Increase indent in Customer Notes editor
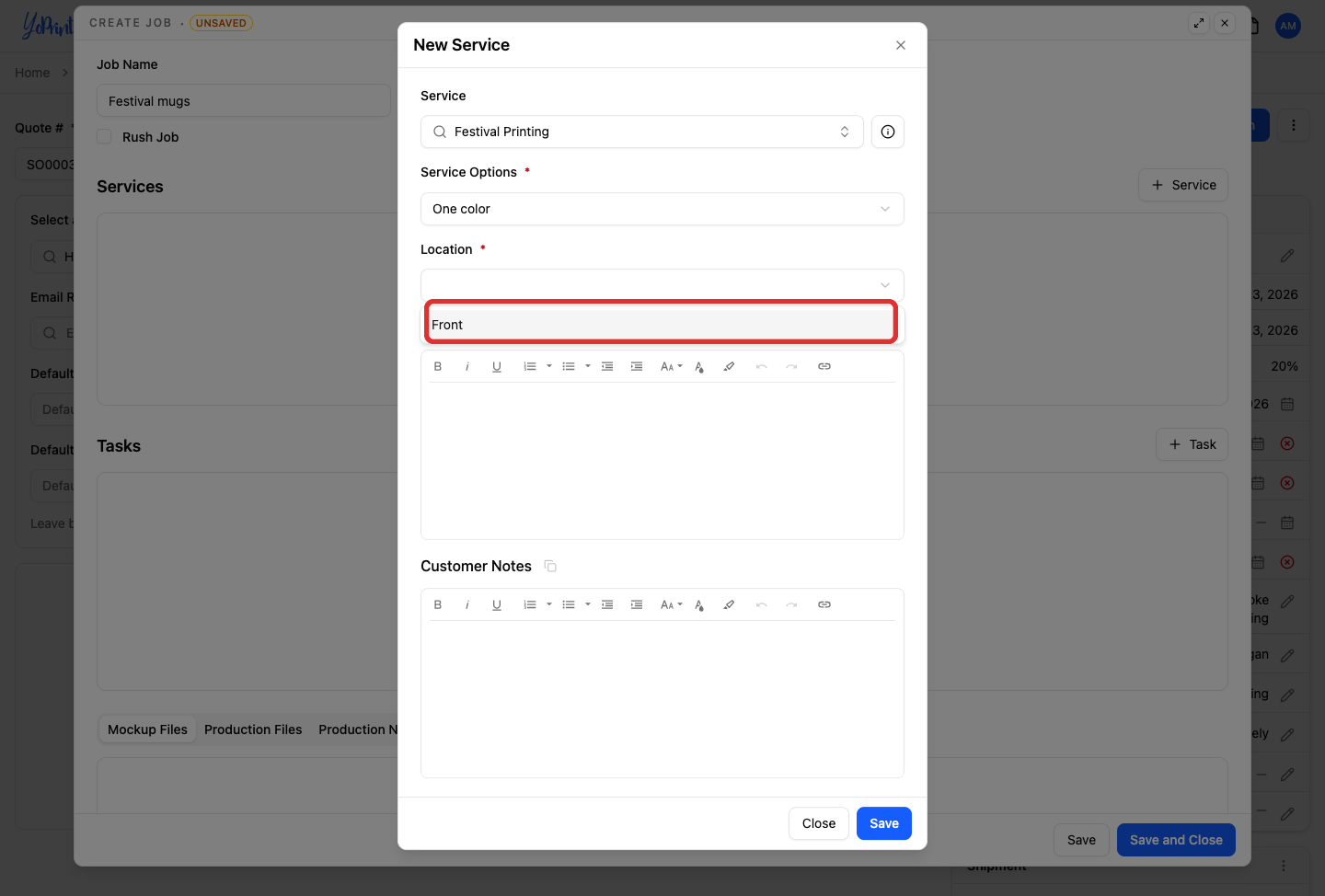The image size is (1325, 896). (637, 604)
